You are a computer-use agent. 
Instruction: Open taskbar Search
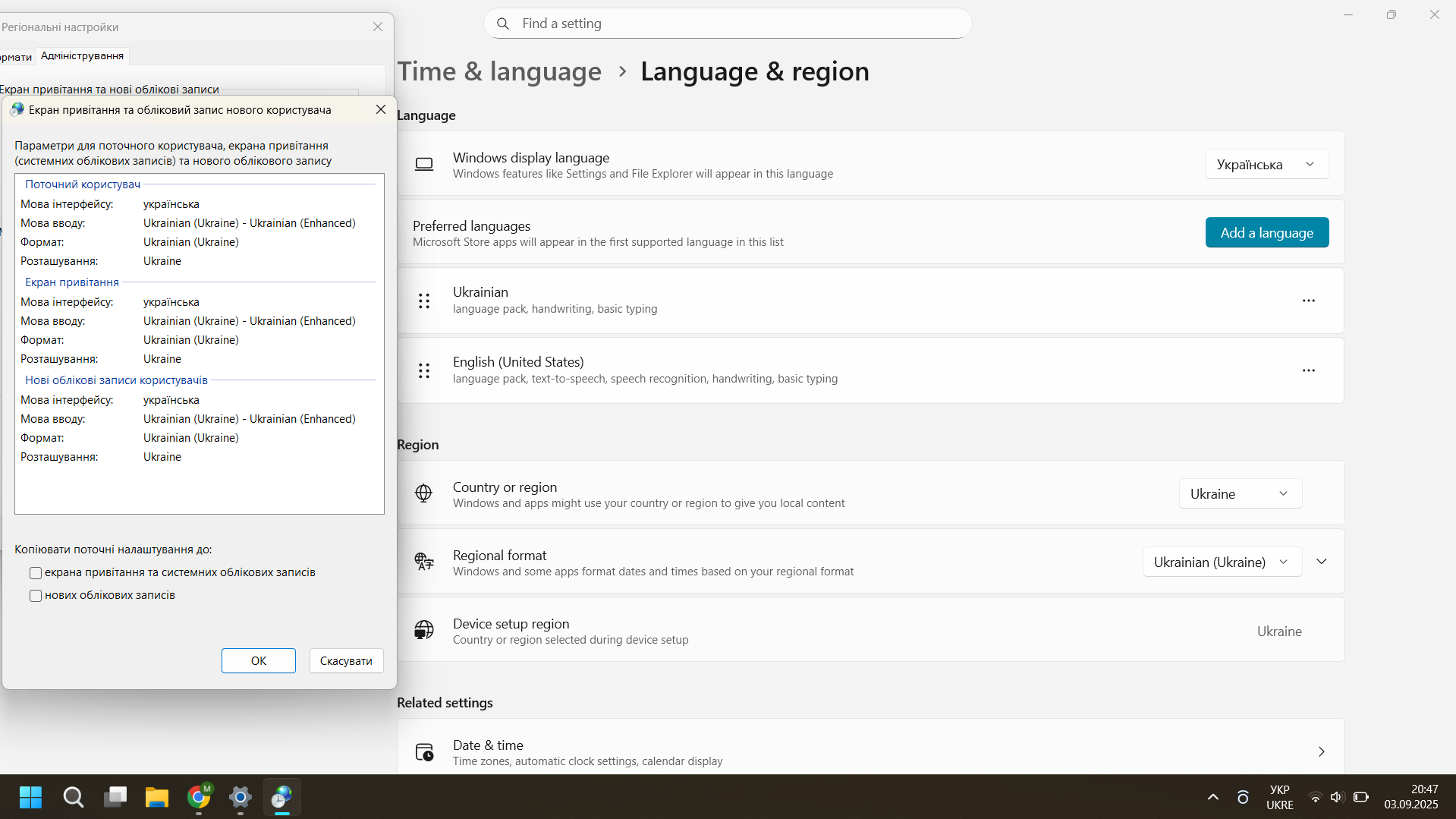pos(73,797)
